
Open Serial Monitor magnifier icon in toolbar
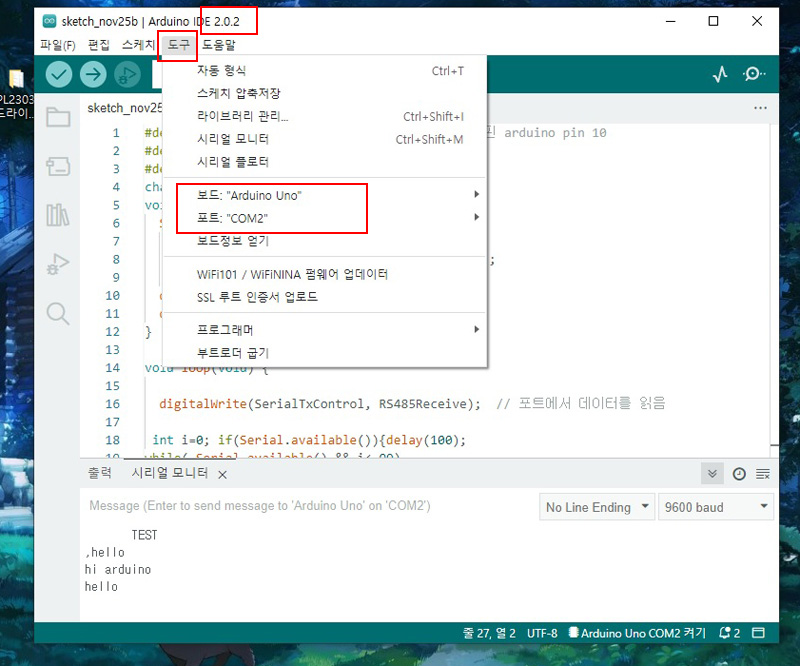click(754, 75)
